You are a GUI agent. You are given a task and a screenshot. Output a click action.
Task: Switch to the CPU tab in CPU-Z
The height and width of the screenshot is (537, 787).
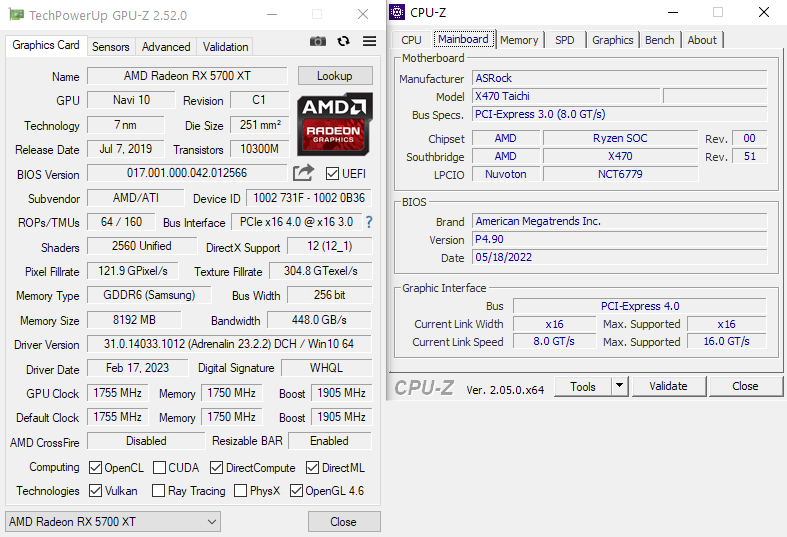coord(411,40)
